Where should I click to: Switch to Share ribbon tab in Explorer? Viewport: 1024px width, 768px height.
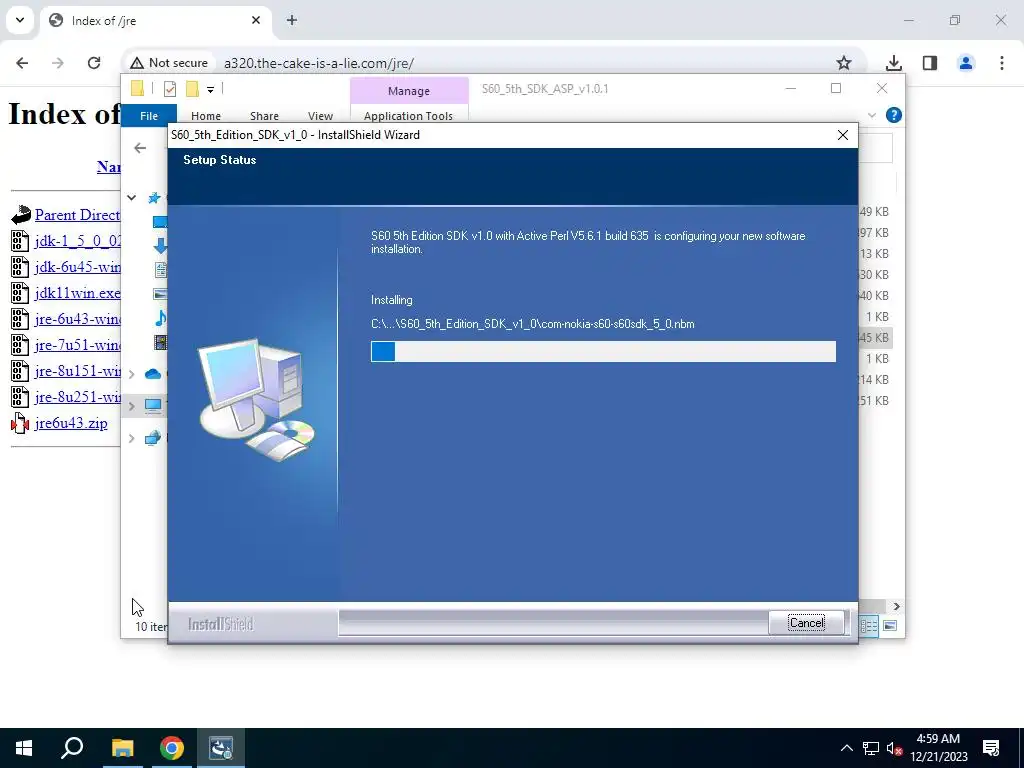(264, 116)
